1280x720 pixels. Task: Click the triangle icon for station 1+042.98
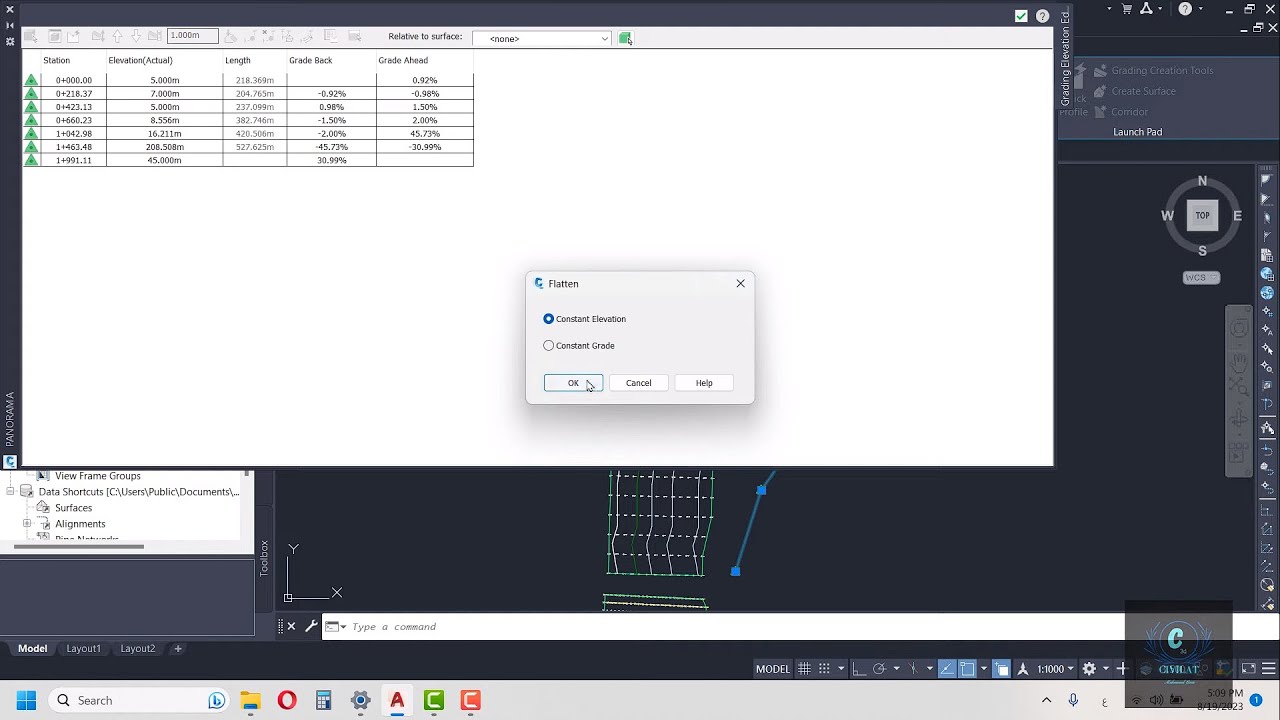pos(31,133)
